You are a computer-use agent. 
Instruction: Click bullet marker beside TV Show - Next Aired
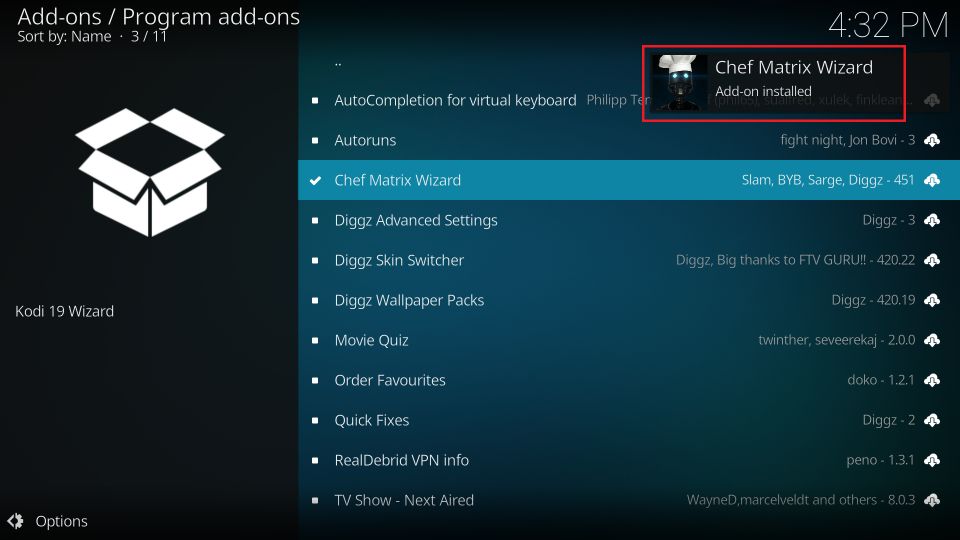tap(315, 500)
